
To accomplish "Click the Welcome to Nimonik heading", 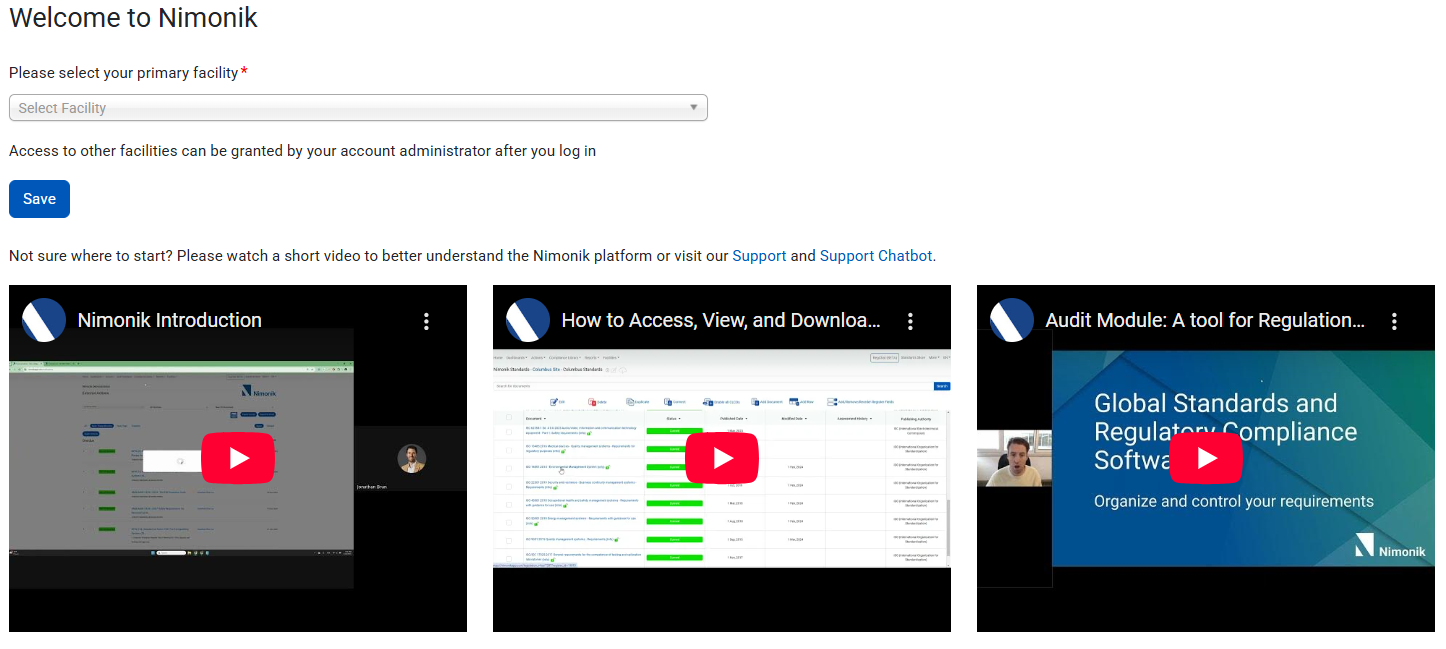I will click(133, 17).
